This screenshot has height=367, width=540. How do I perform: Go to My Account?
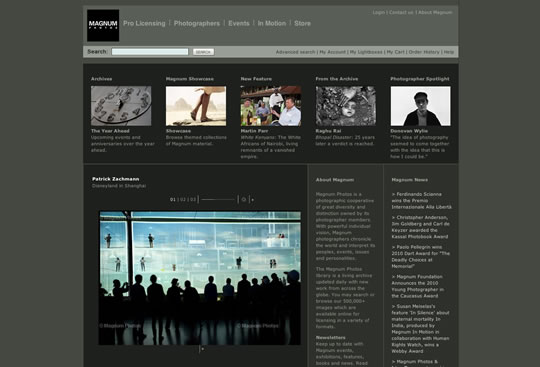click(x=332, y=52)
